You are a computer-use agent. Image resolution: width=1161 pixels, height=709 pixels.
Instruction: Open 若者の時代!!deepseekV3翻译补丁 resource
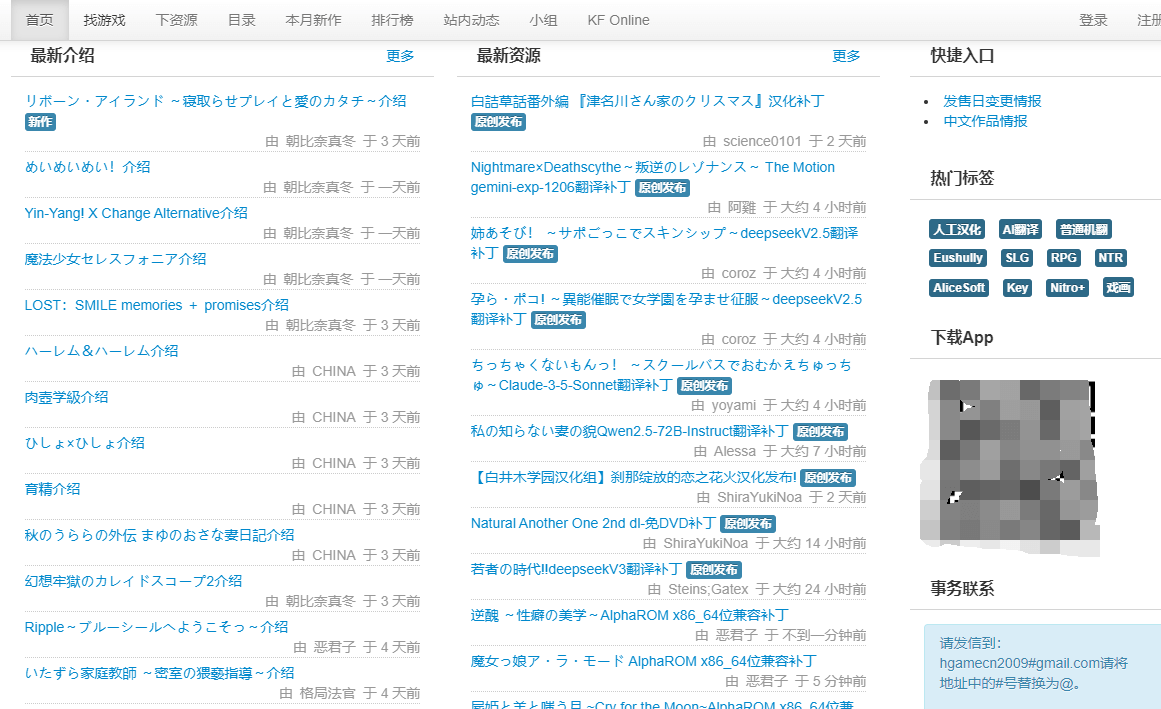(576, 569)
